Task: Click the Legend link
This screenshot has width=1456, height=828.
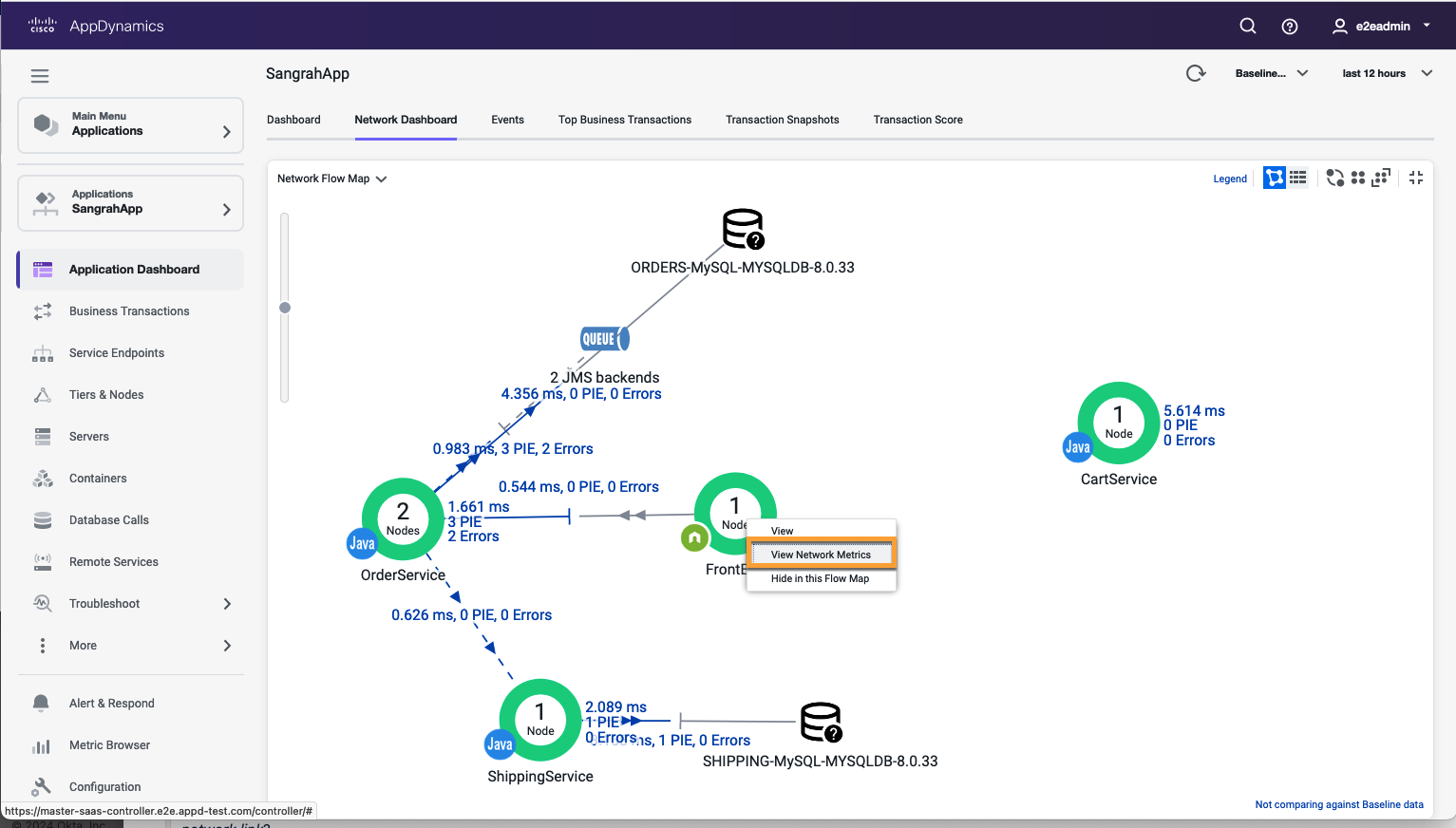Action: [1230, 179]
